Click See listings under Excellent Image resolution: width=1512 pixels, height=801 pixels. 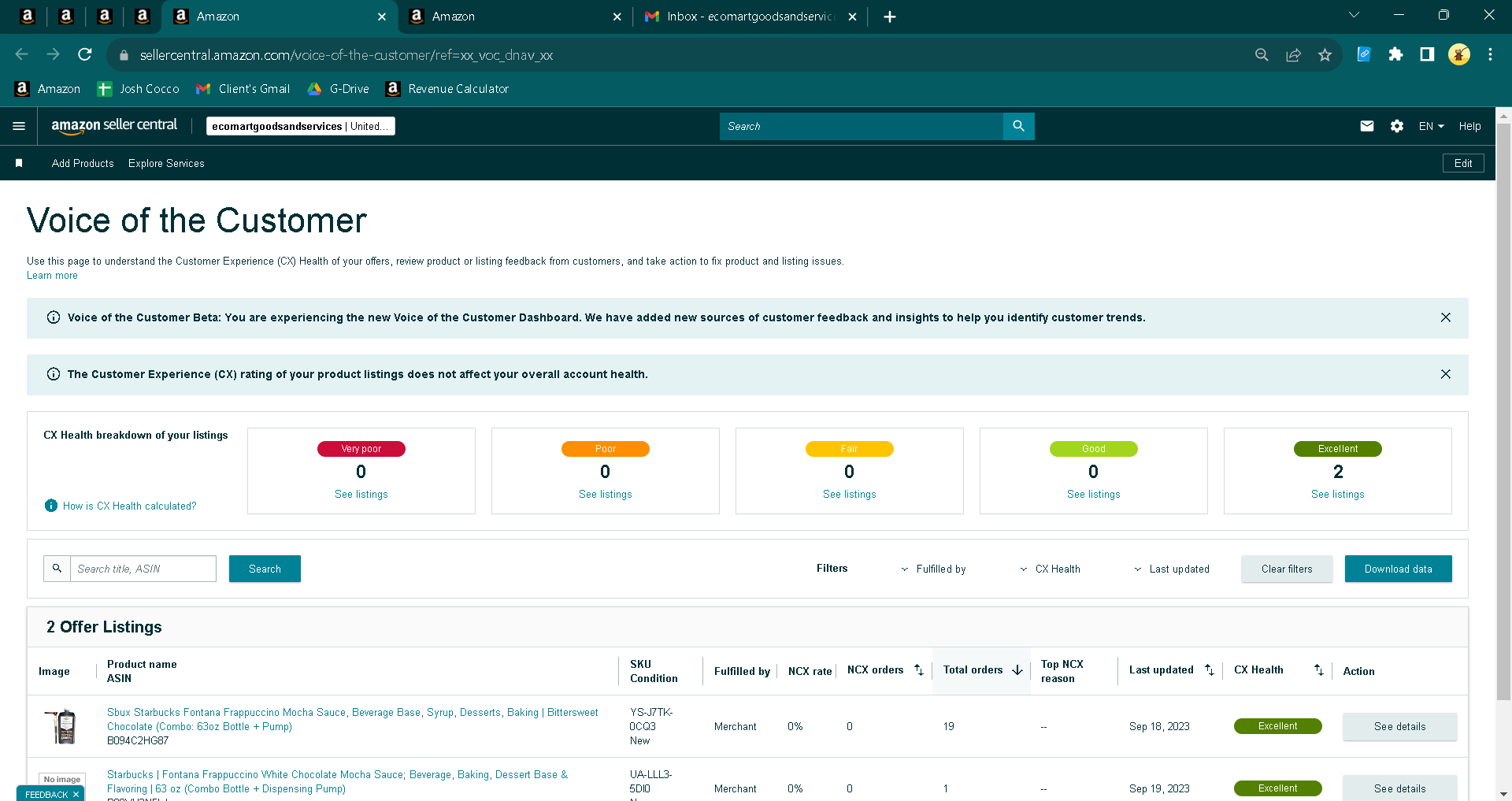pyautogui.click(x=1338, y=494)
